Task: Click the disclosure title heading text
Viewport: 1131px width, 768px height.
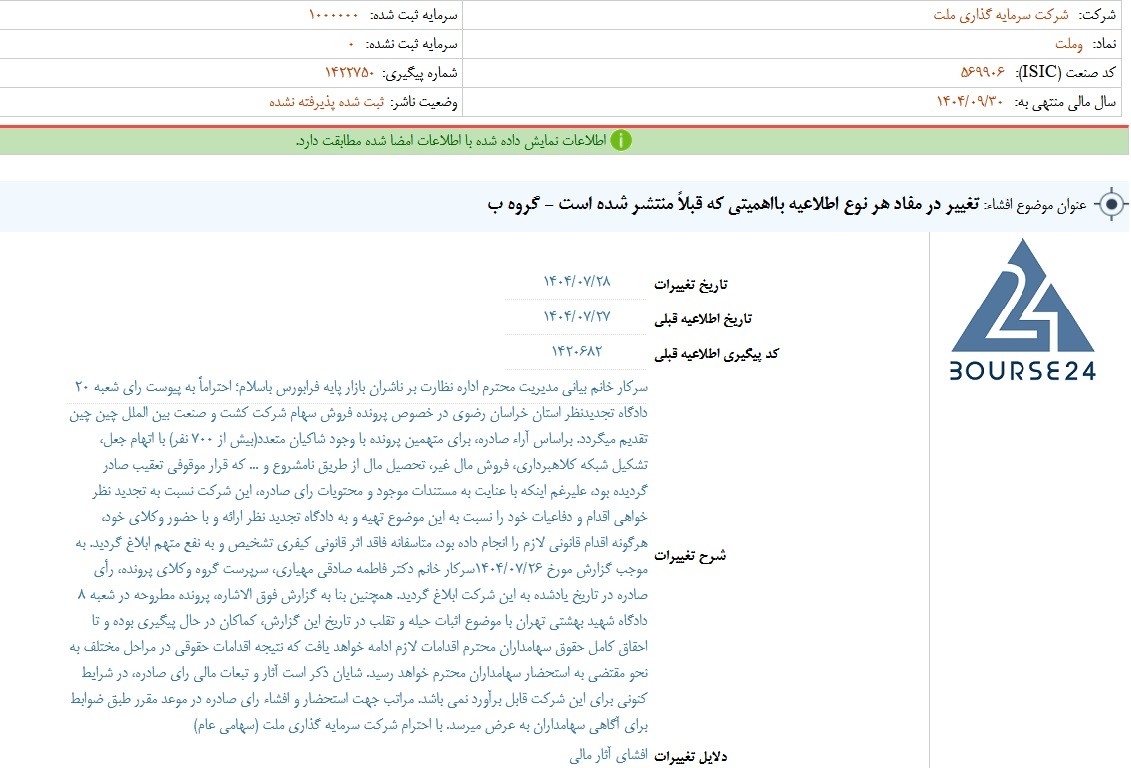Action: click(x=734, y=204)
